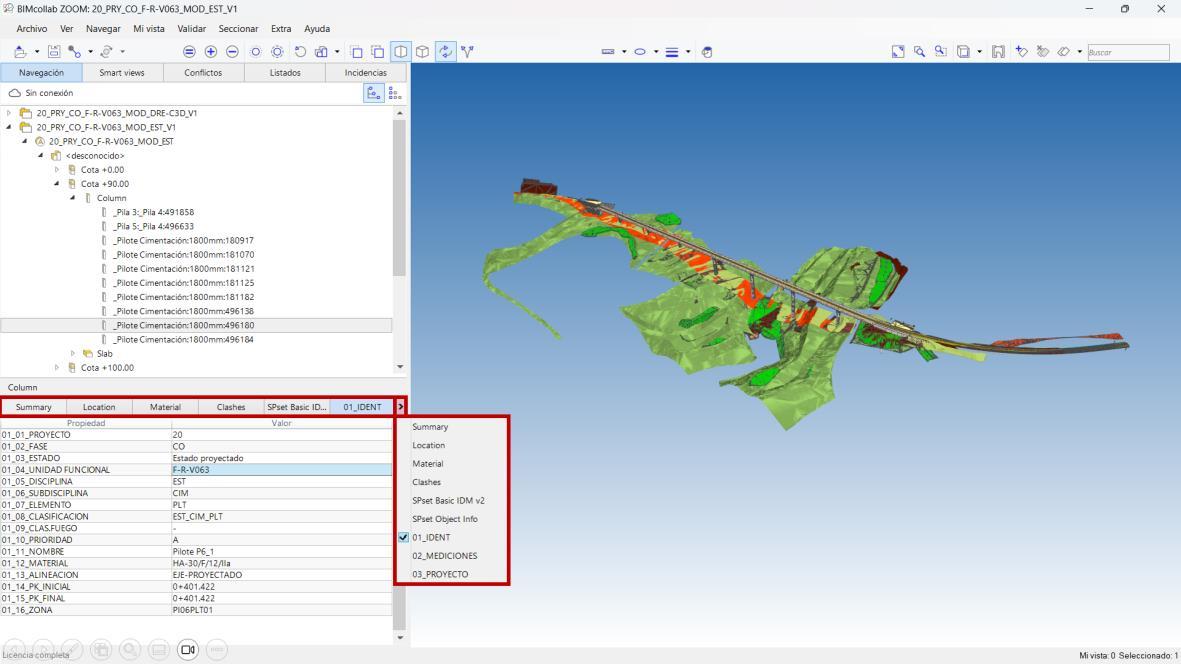Click the three horizontal lines icon
Viewport: 1181px width, 664px height.
pos(672,52)
